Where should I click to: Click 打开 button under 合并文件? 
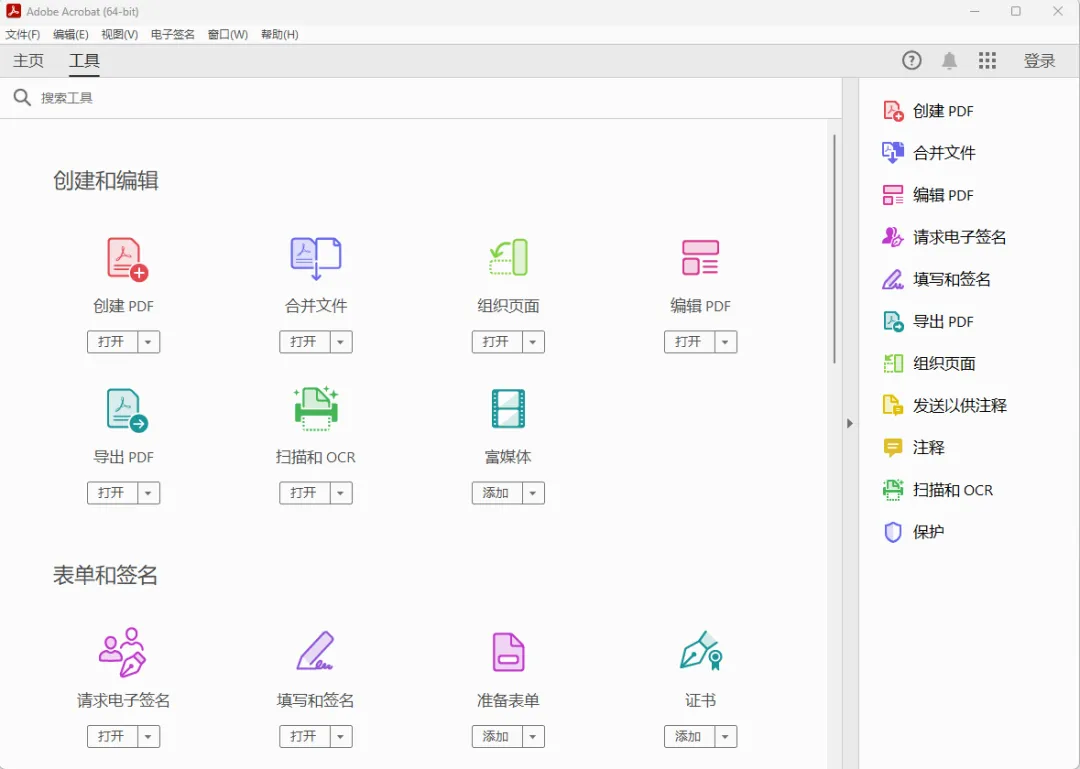304,342
